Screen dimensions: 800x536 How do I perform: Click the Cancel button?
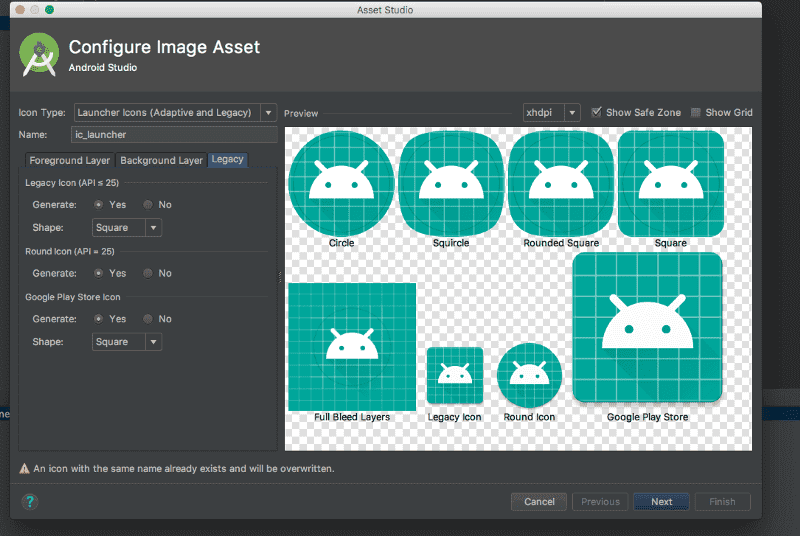point(539,502)
